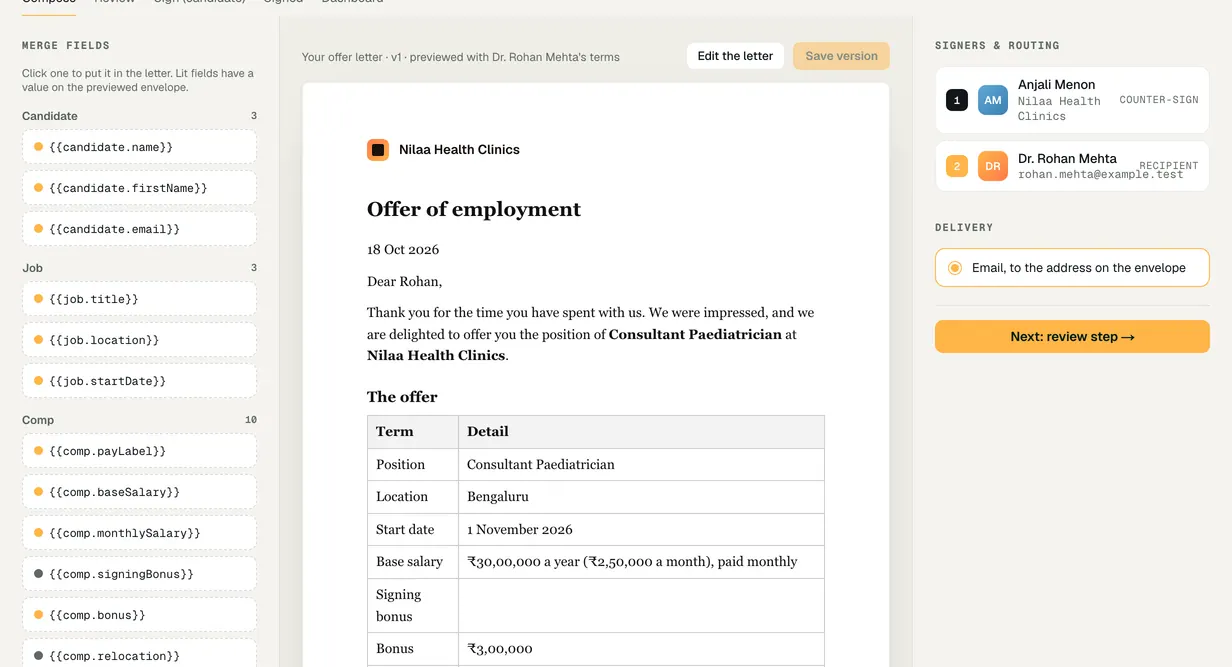Viewport: 1232px width, 667px height.
Task: Click routing order badge 1
Action: [x=957, y=100]
